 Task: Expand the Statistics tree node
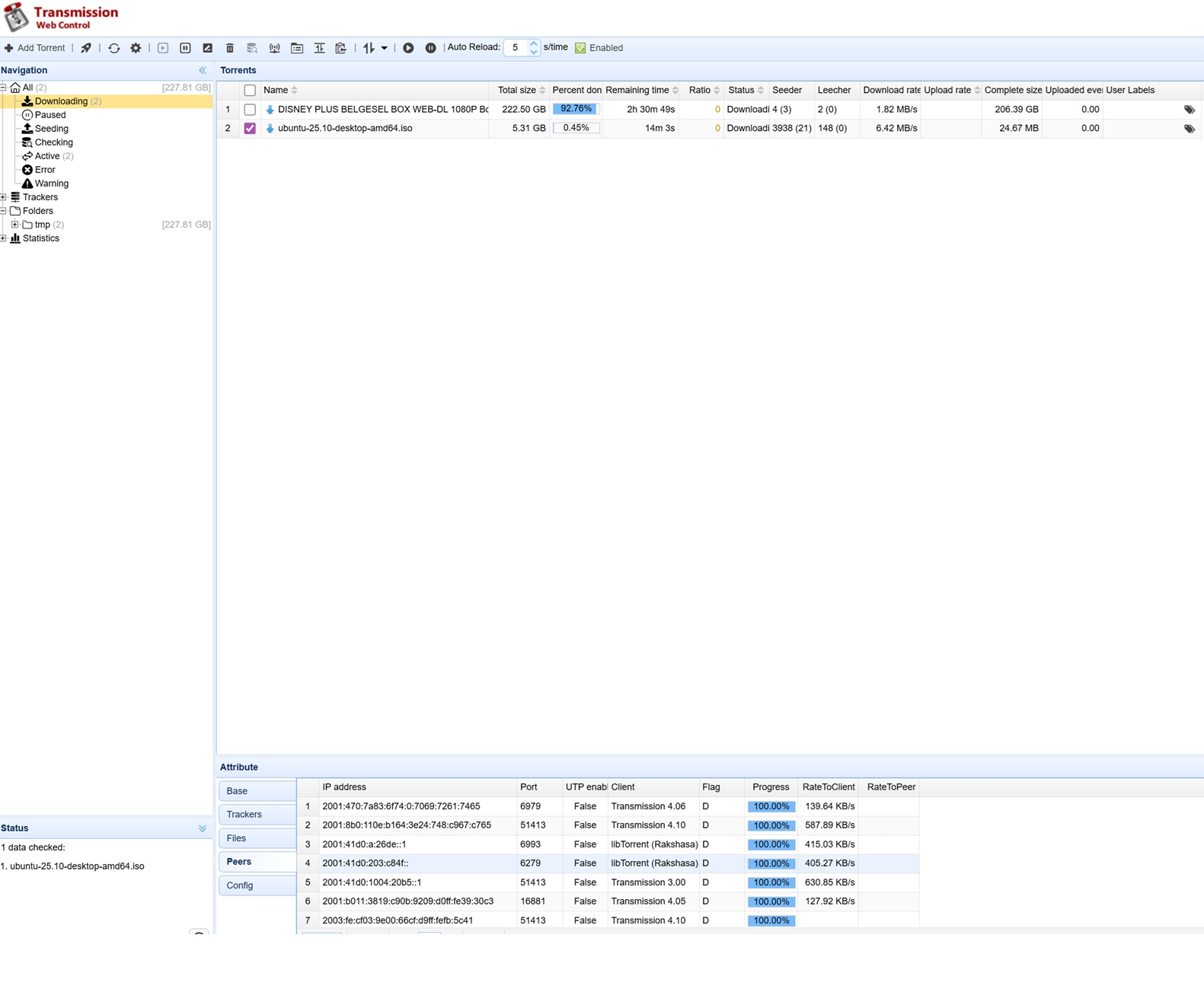tap(4, 238)
